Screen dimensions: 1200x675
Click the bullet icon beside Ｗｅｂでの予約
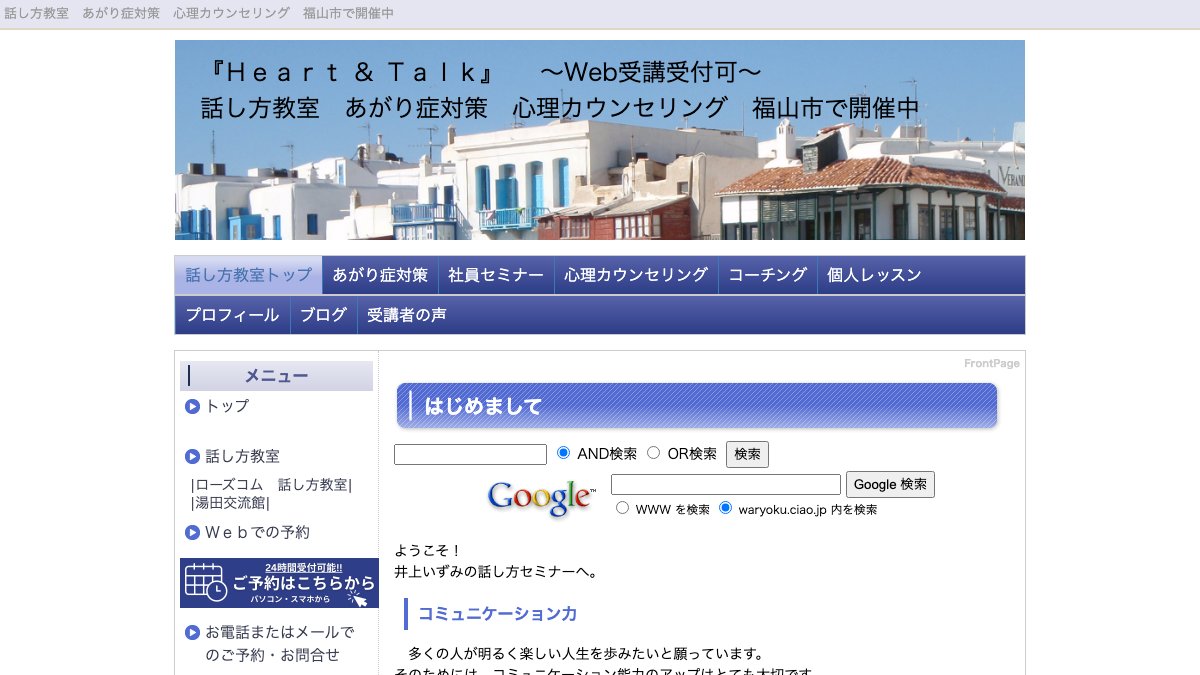point(192,532)
